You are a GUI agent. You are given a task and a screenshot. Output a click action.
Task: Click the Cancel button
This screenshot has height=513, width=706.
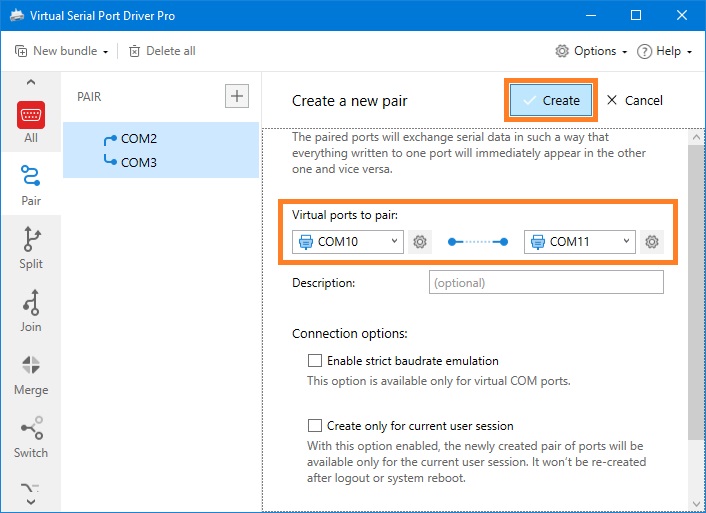634,100
